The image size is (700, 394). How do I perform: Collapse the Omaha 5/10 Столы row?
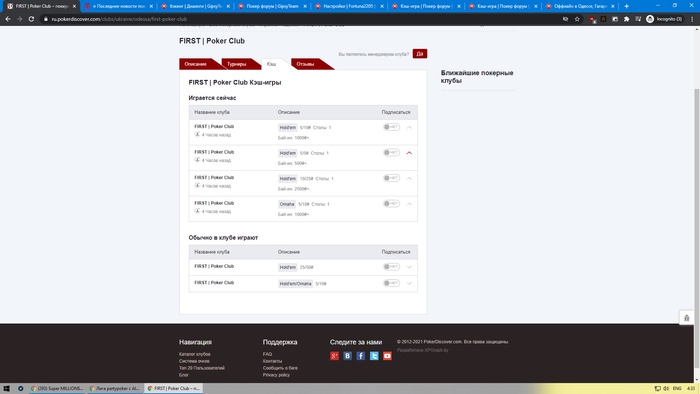pyautogui.click(x=409, y=204)
